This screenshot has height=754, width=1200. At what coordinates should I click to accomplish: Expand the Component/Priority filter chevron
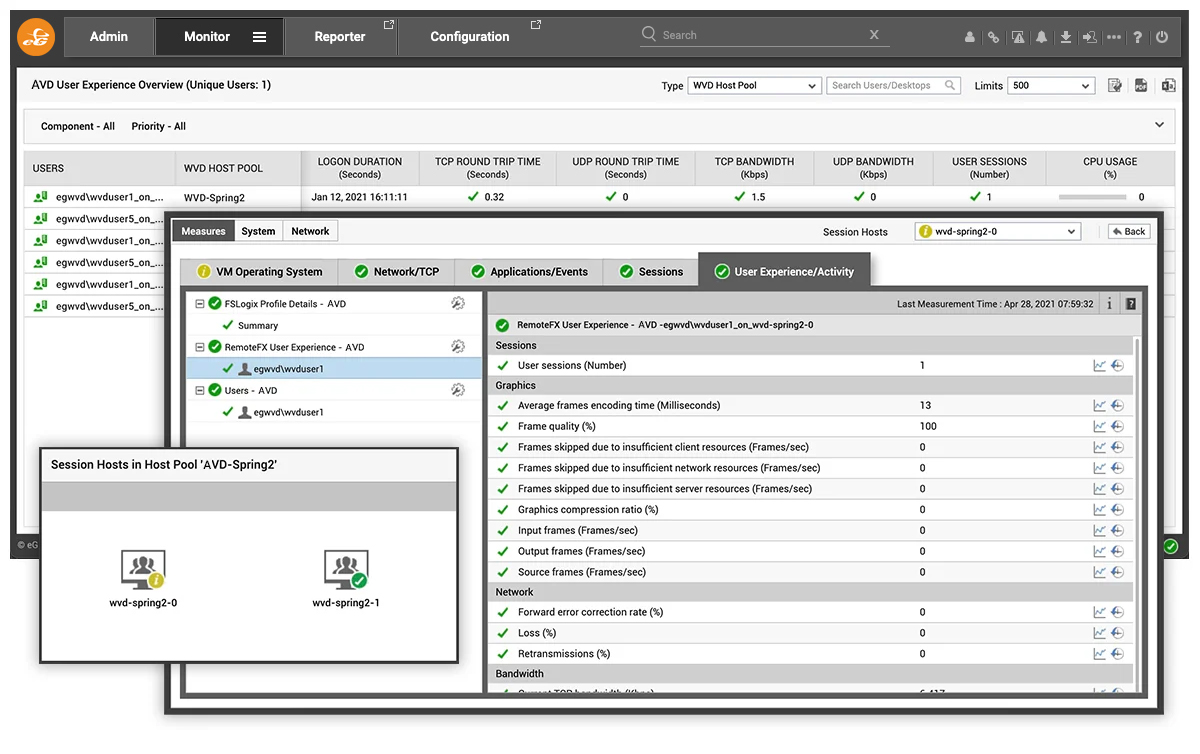[x=1160, y=125]
